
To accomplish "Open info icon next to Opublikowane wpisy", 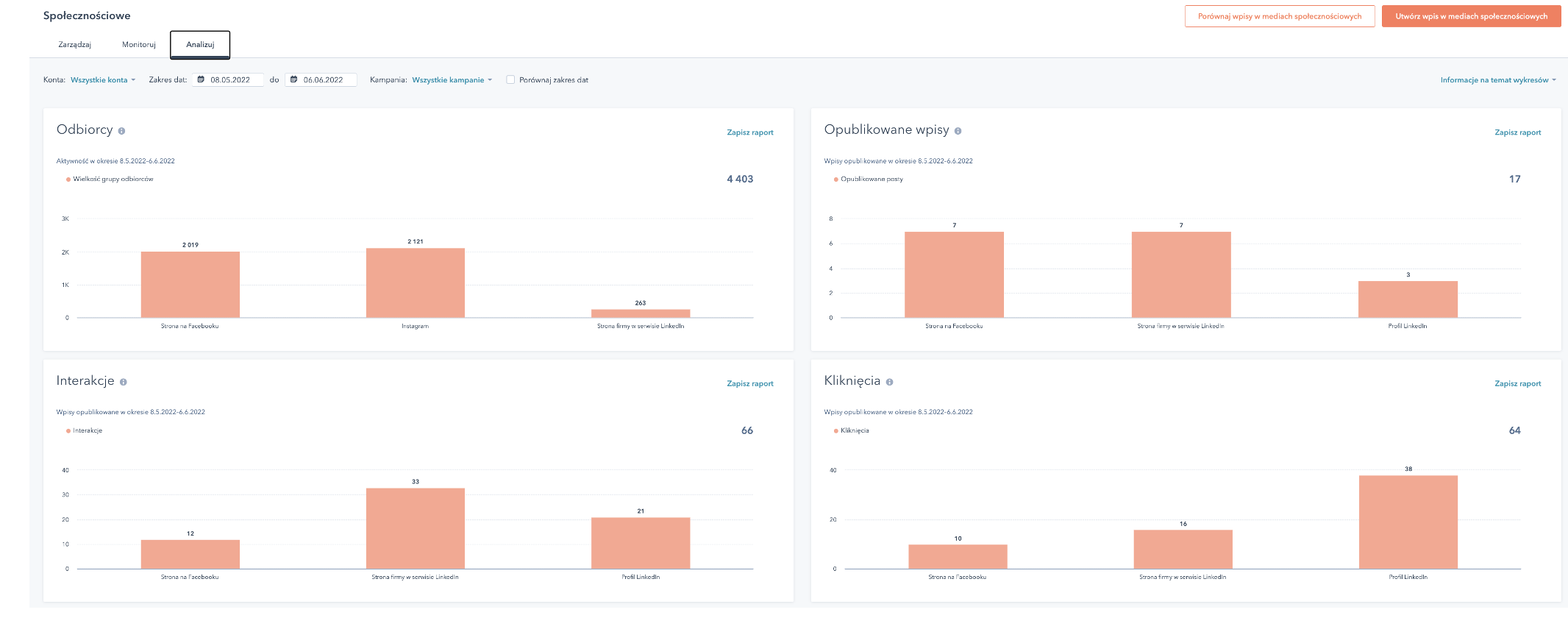I will tap(958, 131).
